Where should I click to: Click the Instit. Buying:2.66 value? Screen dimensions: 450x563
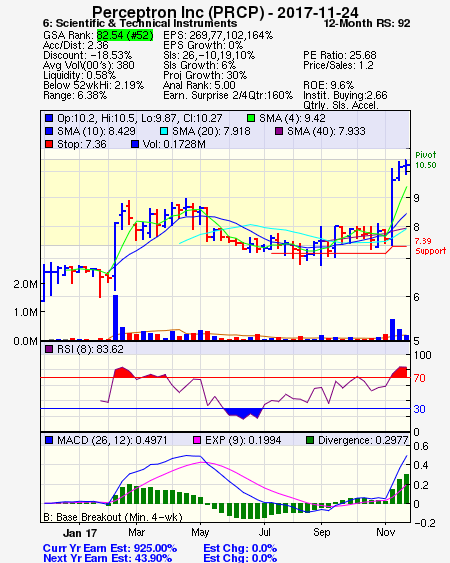345,96
